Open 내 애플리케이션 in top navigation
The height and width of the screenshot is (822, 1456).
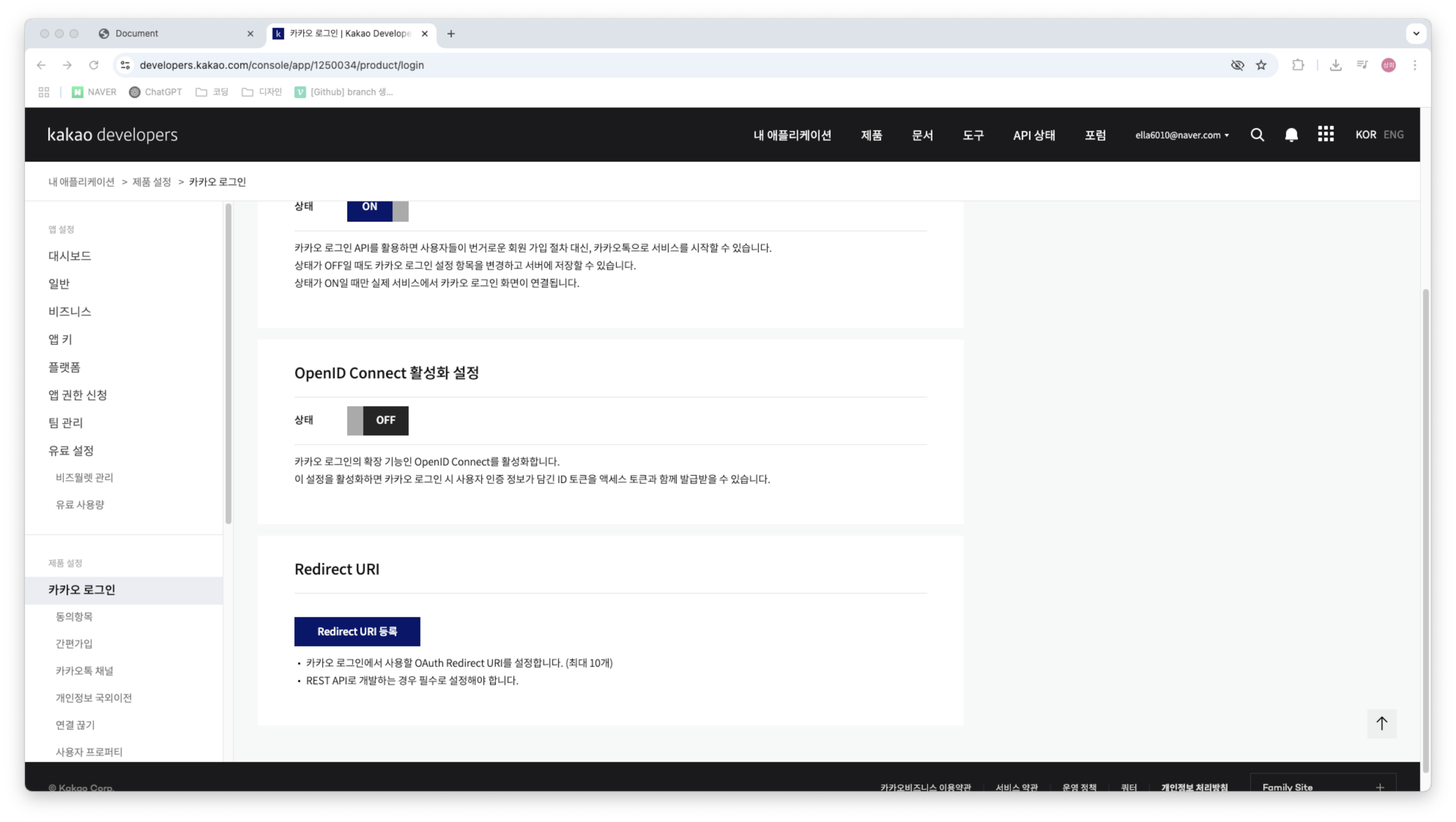(x=792, y=135)
